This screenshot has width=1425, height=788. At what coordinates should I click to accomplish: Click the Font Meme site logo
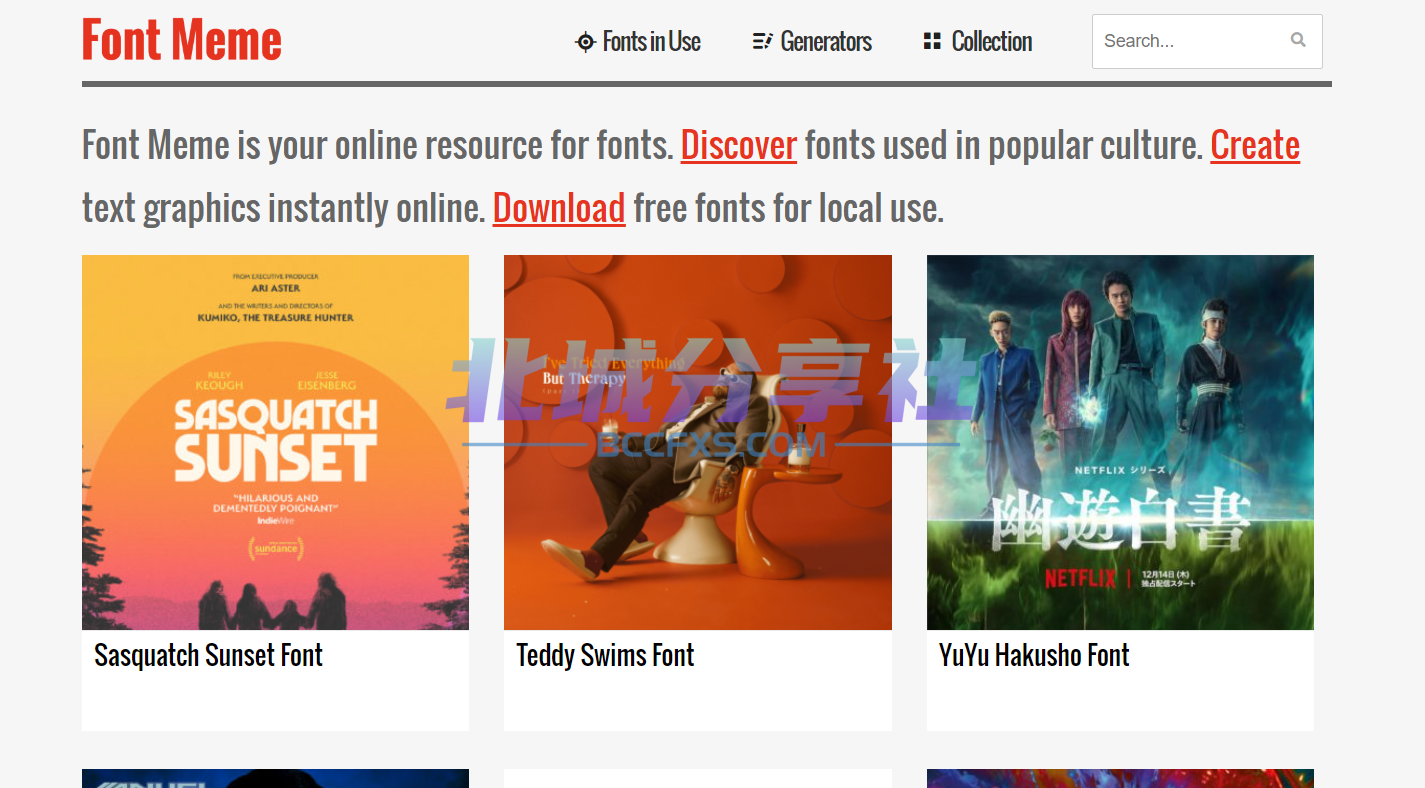(181, 40)
